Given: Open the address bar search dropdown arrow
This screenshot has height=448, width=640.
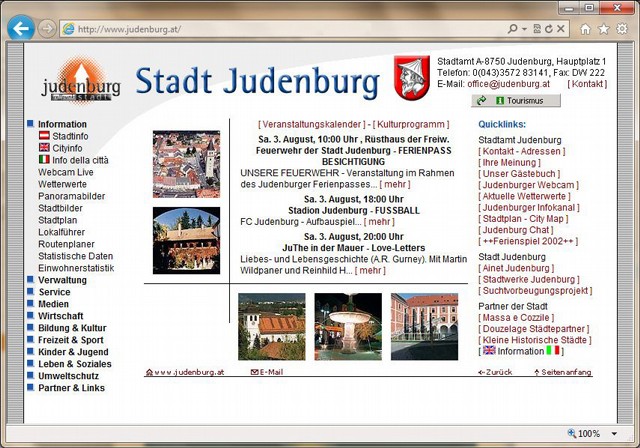Looking at the screenshot, I should pos(524,29).
